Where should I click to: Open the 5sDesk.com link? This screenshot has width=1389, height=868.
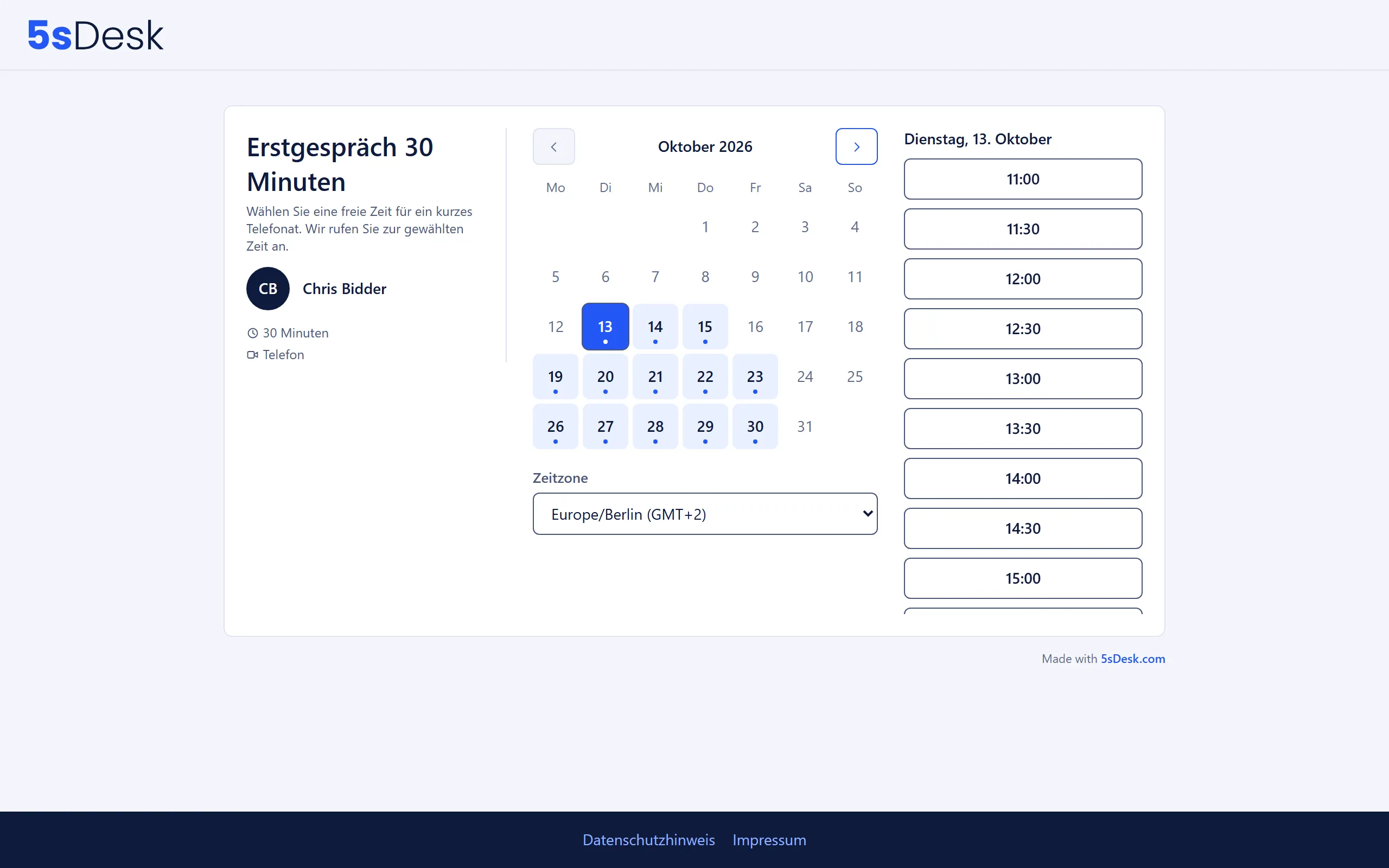1132,659
